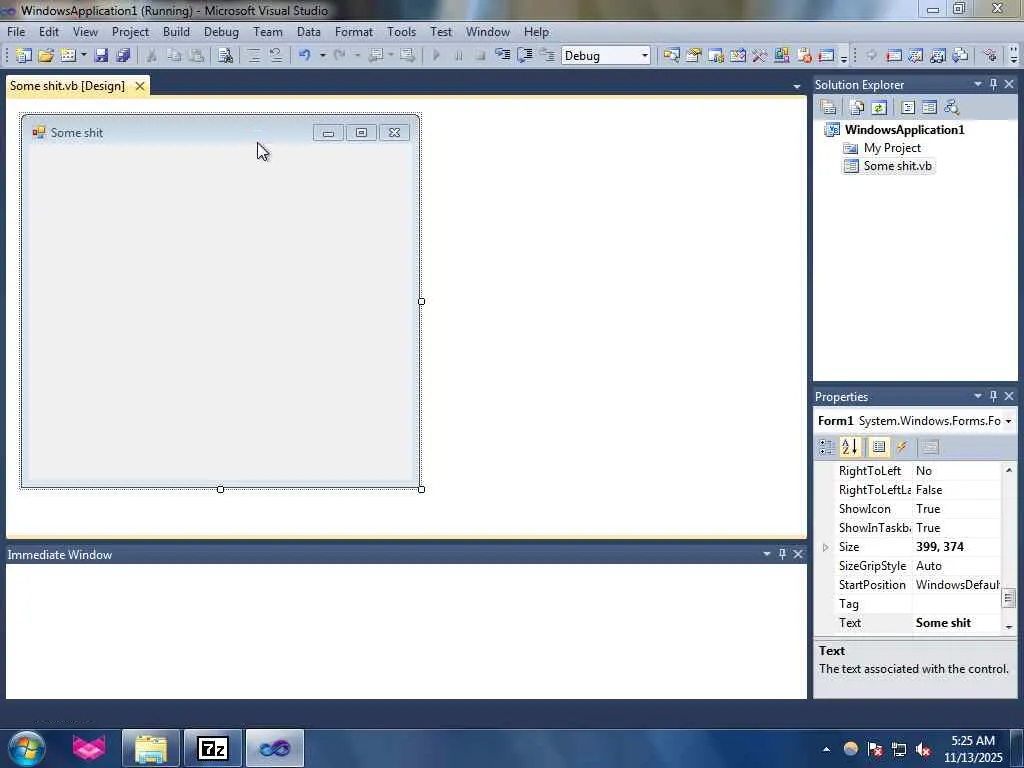Click the StartPosition property value
Screen dimensions: 1024x768
[x=956, y=584]
